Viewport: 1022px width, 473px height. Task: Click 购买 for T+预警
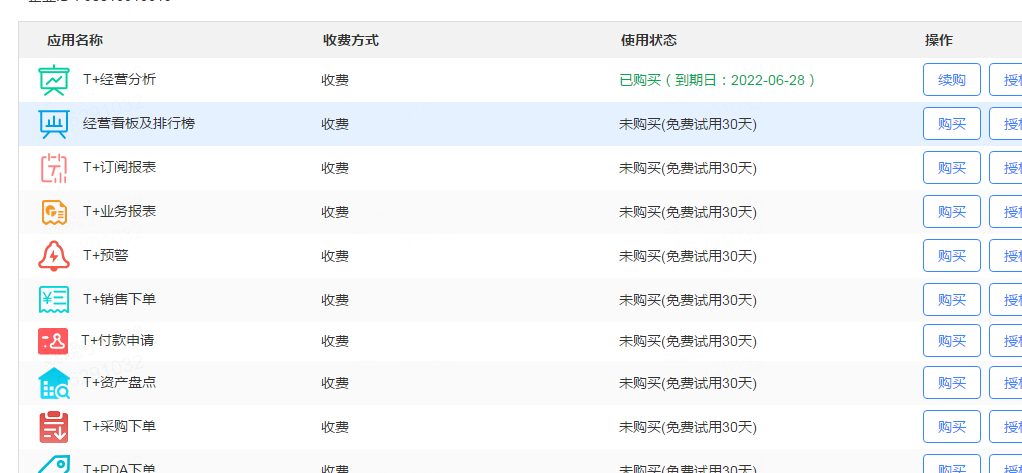tap(952, 256)
